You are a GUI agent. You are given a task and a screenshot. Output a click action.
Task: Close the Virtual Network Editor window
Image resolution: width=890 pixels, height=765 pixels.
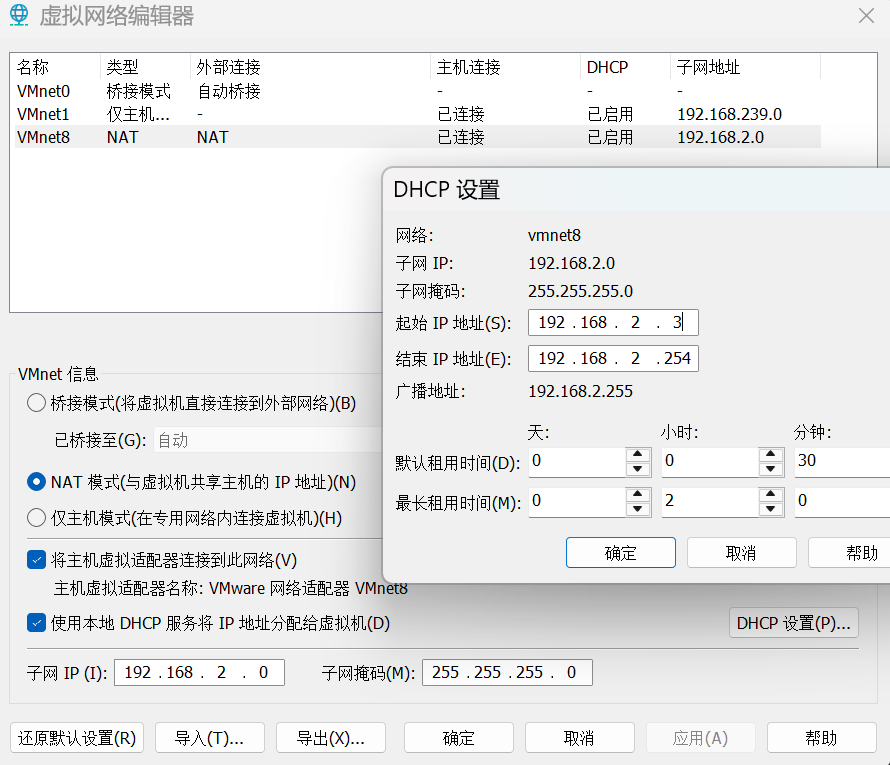pos(866,15)
